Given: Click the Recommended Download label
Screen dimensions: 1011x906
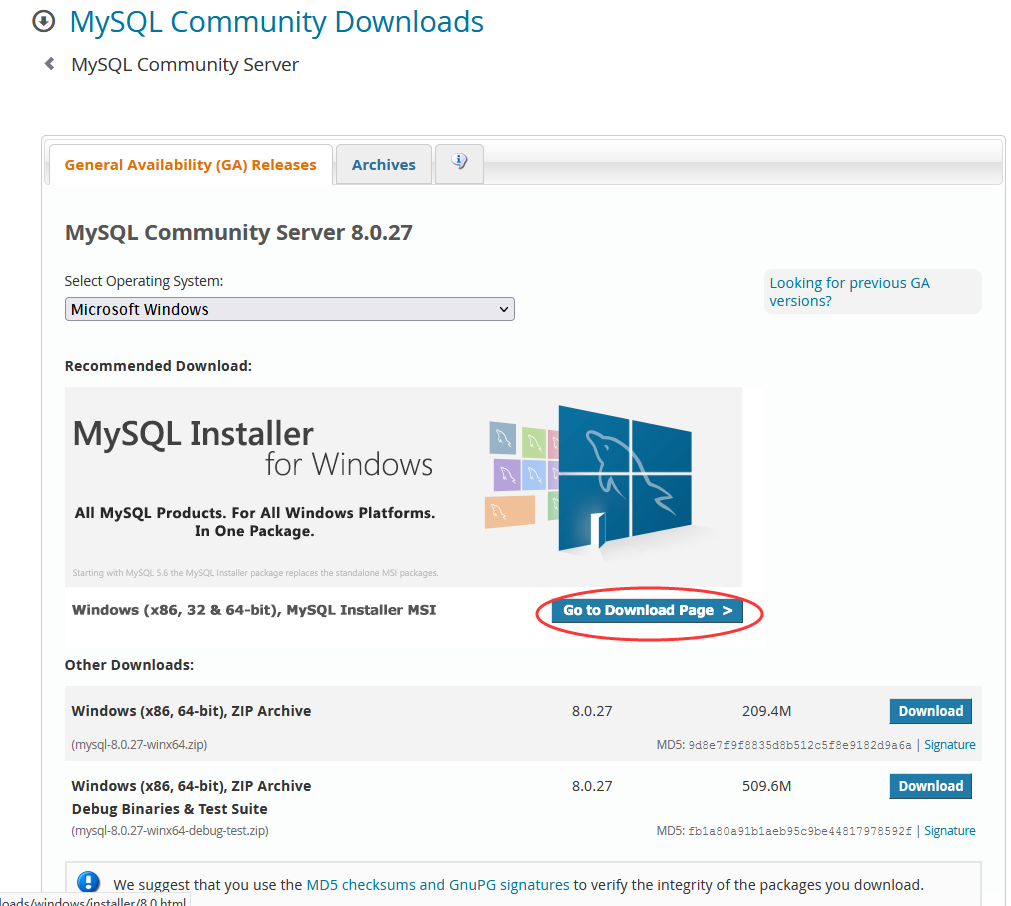Looking at the screenshot, I should 158,366.
